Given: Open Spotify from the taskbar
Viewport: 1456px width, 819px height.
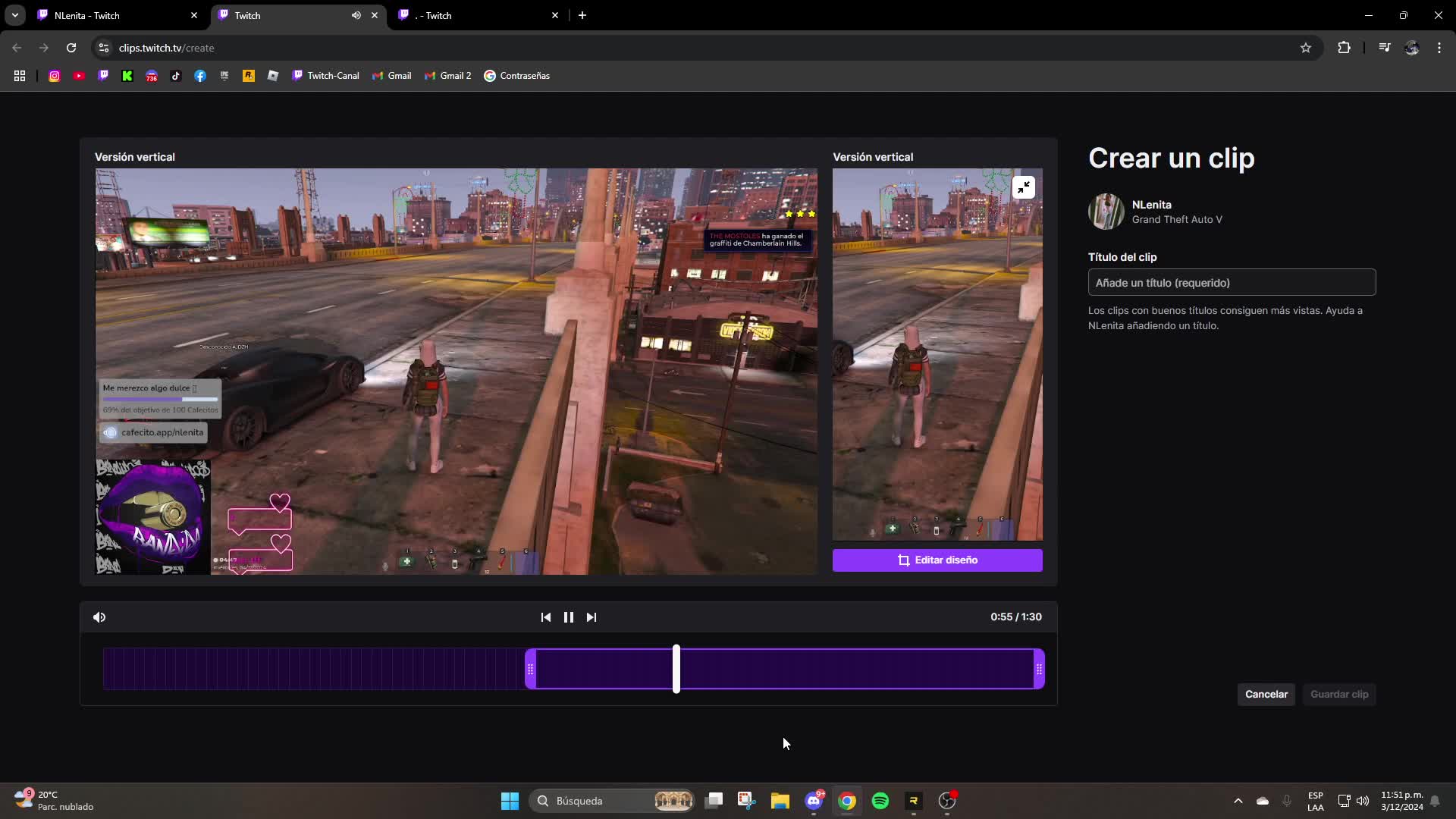Looking at the screenshot, I should coord(880,800).
